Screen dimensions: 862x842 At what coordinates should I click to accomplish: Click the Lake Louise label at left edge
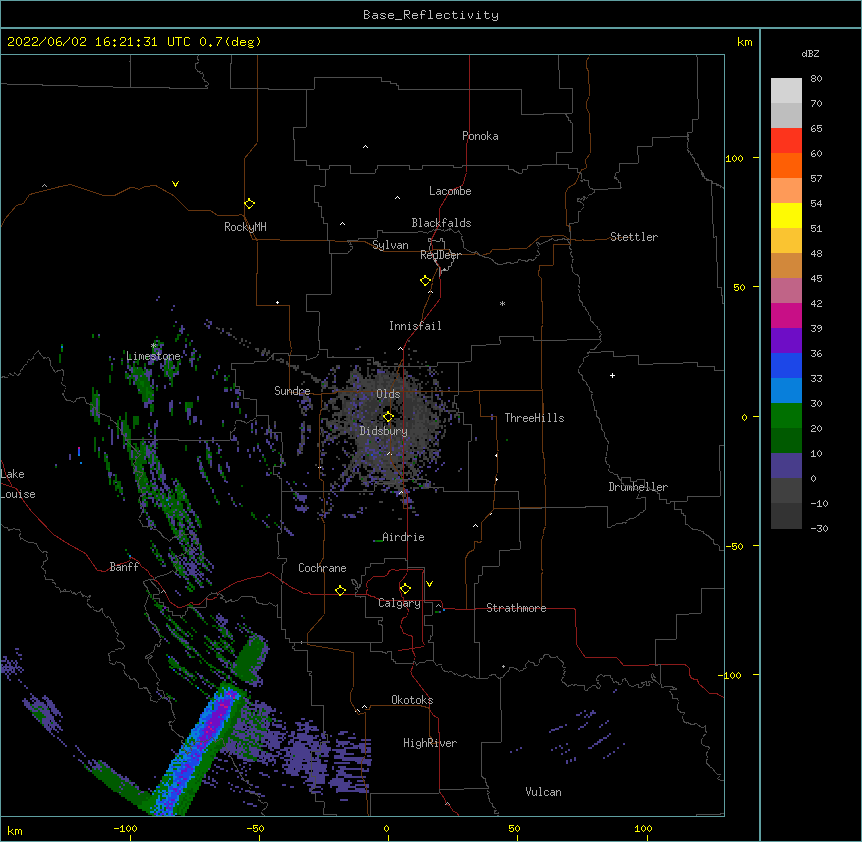(x=16, y=484)
